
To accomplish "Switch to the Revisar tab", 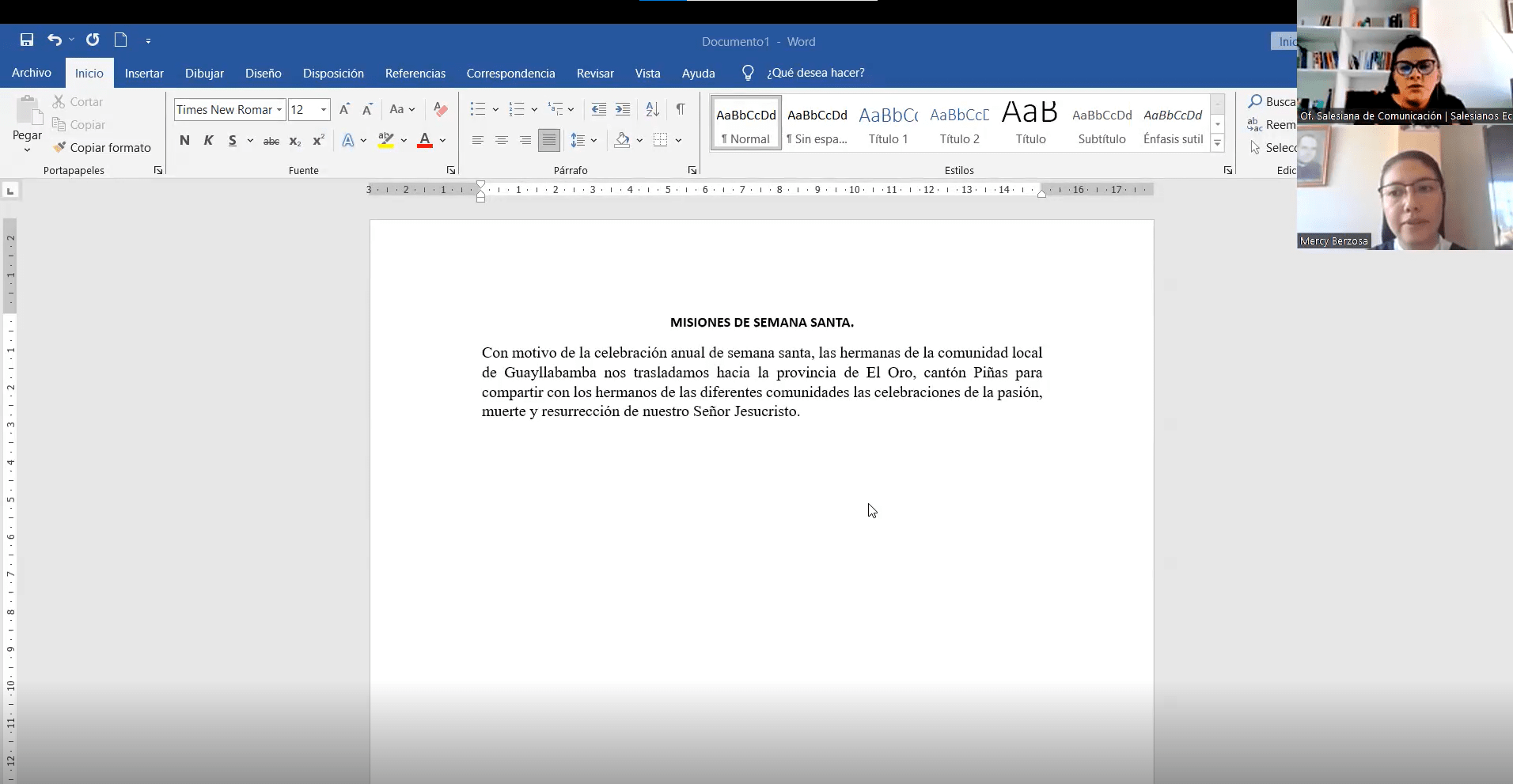I will point(595,73).
